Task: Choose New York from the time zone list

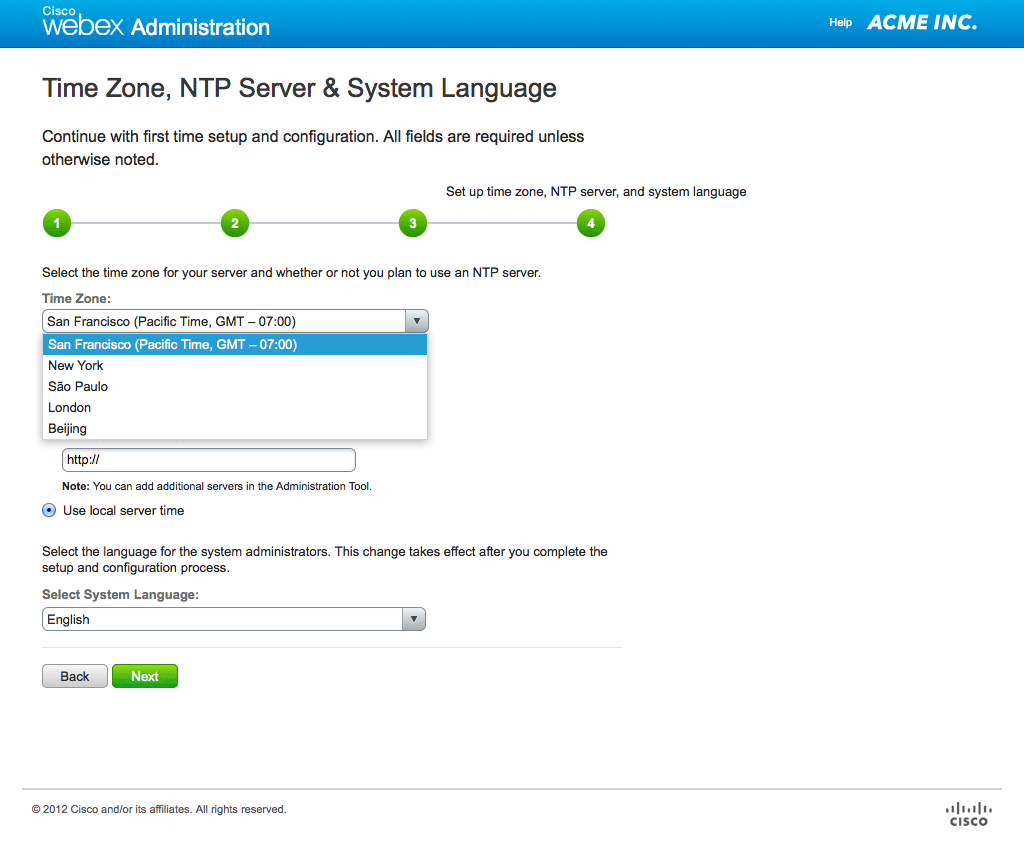Action: coord(76,365)
